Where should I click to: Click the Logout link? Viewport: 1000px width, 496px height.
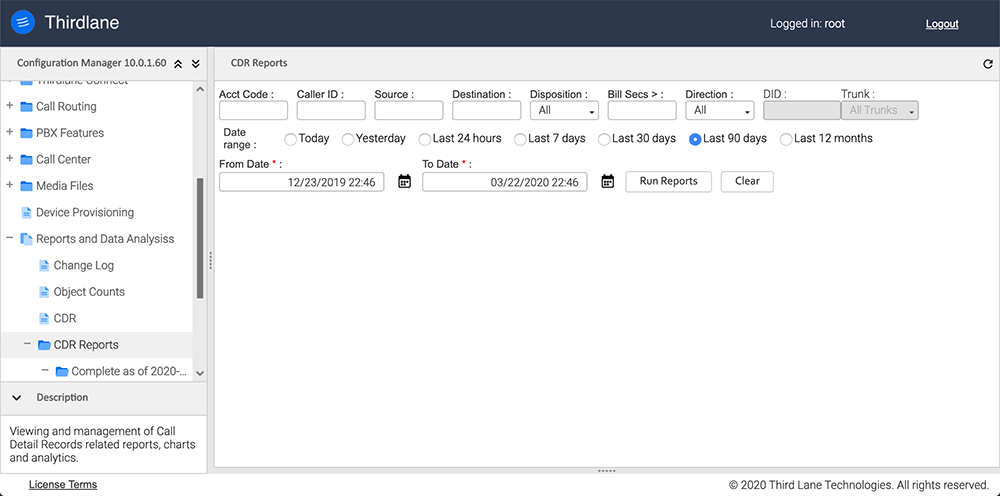(x=941, y=24)
